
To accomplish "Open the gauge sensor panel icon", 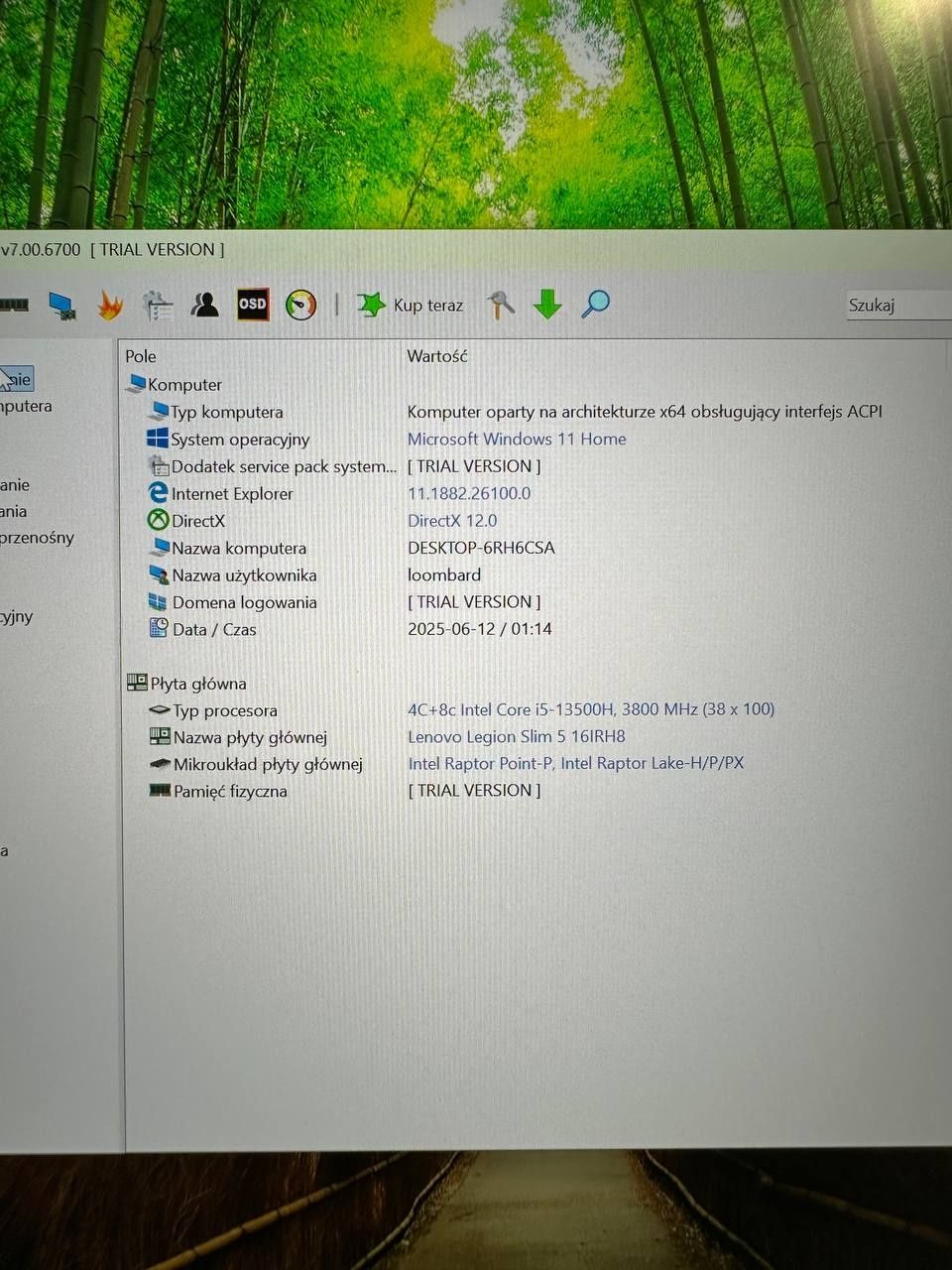I will tap(300, 305).
